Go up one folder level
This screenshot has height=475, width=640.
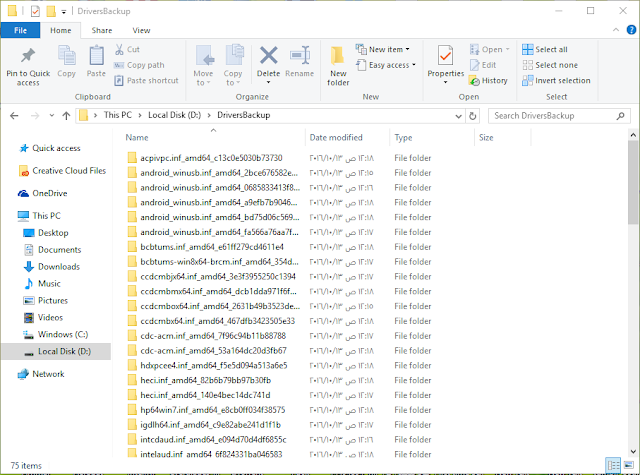[66, 115]
